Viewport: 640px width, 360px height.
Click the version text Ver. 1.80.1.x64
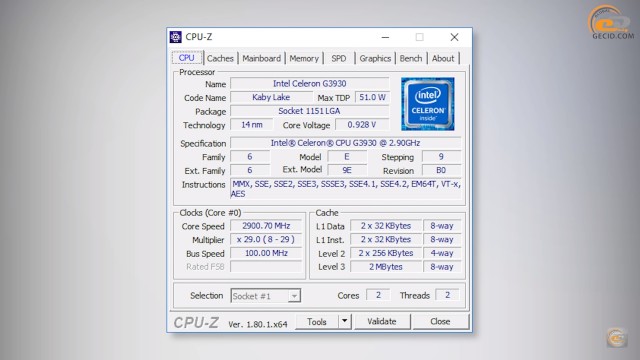(x=258, y=324)
